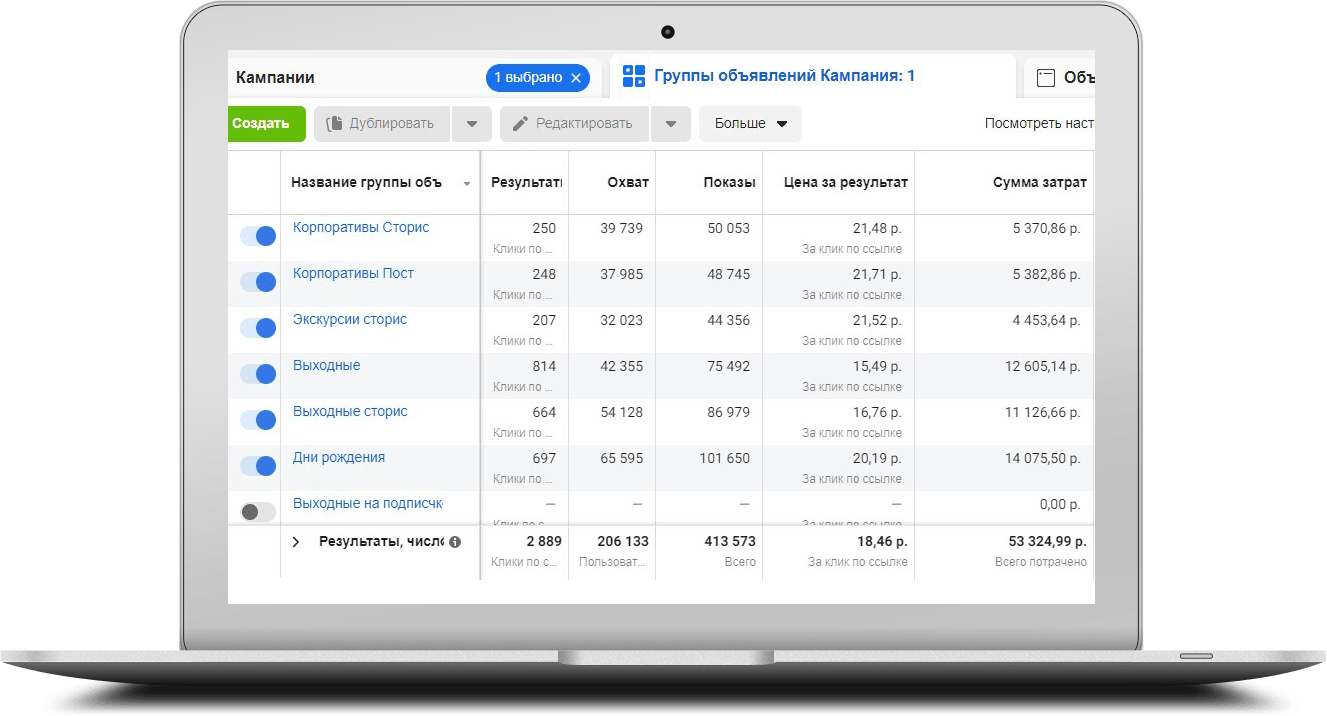Select the 53 324,99 р. total spent value
Screen dimensions: 1327x716
point(1047,541)
